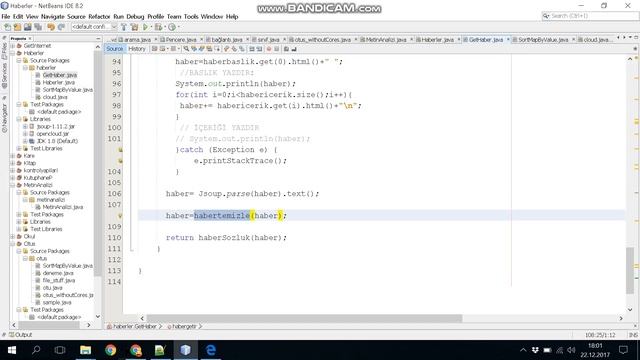Collapse the haberler package node
Image resolution: width=640 pixels, height=360 pixels.
[x=25, y=68]
